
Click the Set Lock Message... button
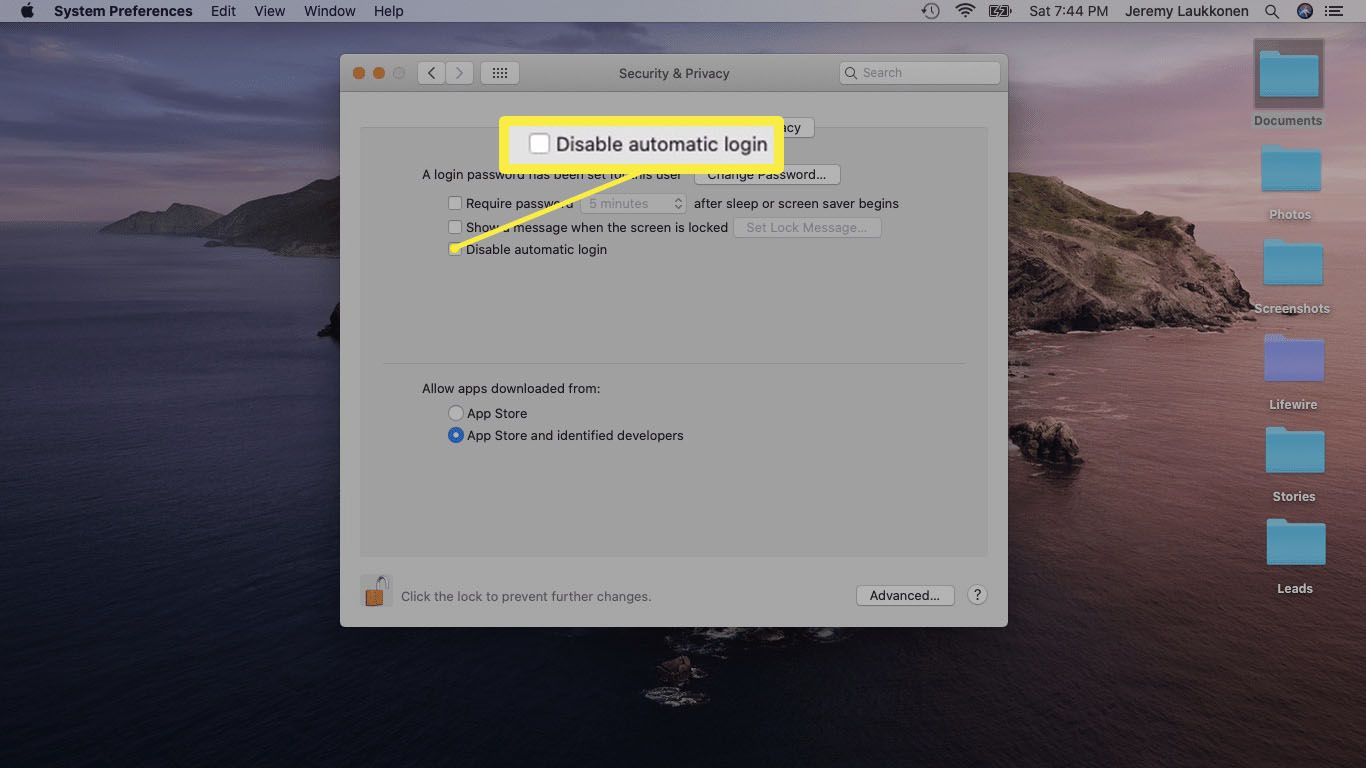[x=807, y=227]
